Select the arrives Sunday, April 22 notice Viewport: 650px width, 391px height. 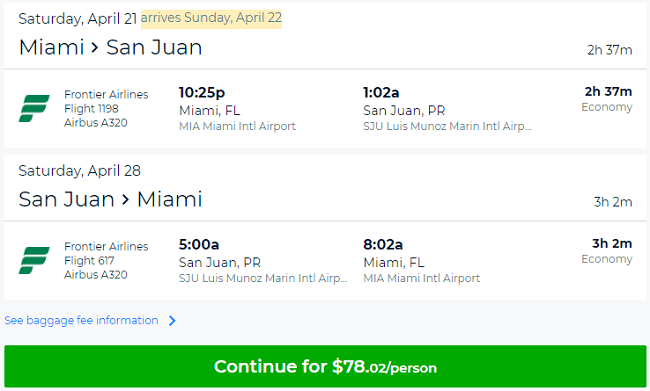pos(211,18)
